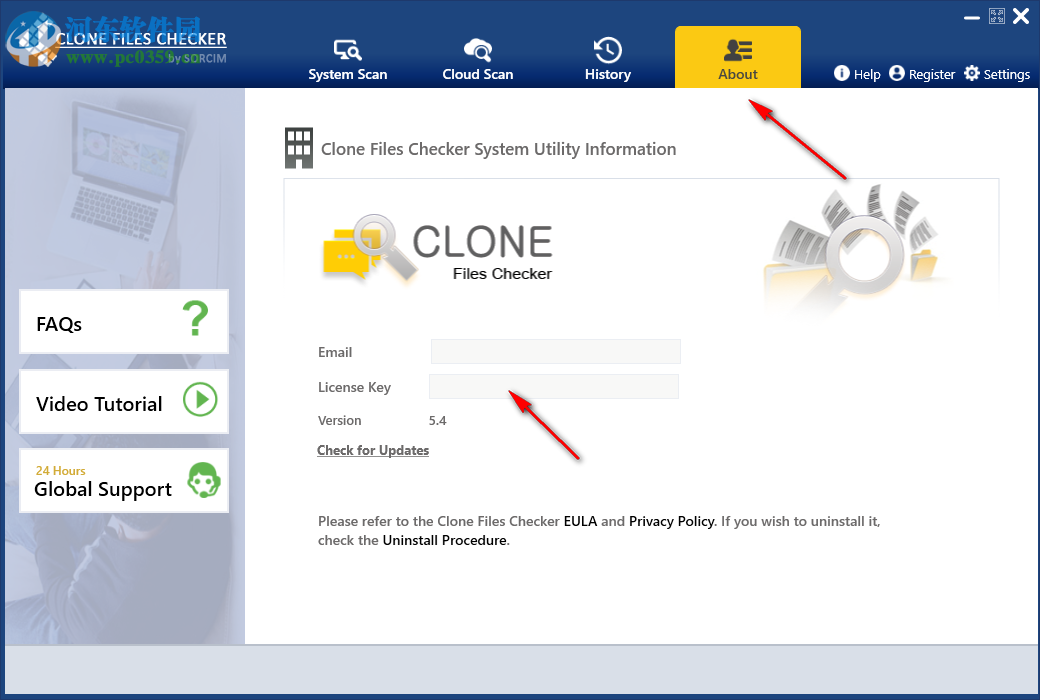Click Check for Updates
This screenshot has width=1040, height=700.
(372, 450)
